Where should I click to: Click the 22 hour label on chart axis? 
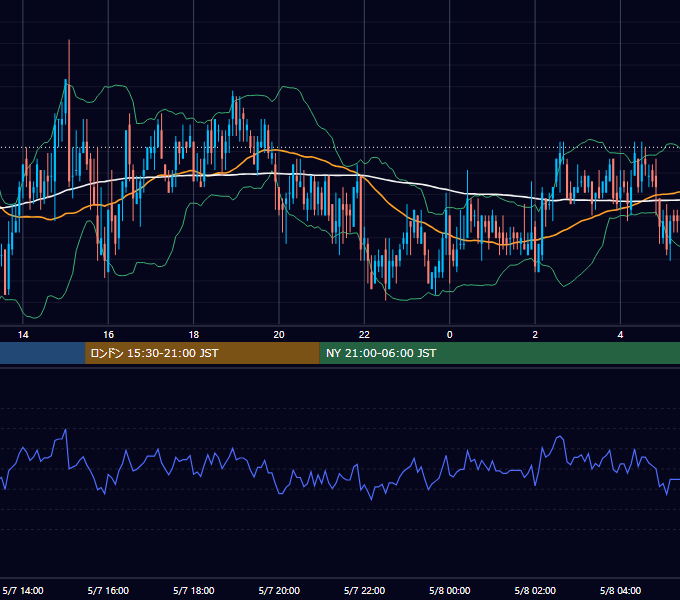point(364,335)
